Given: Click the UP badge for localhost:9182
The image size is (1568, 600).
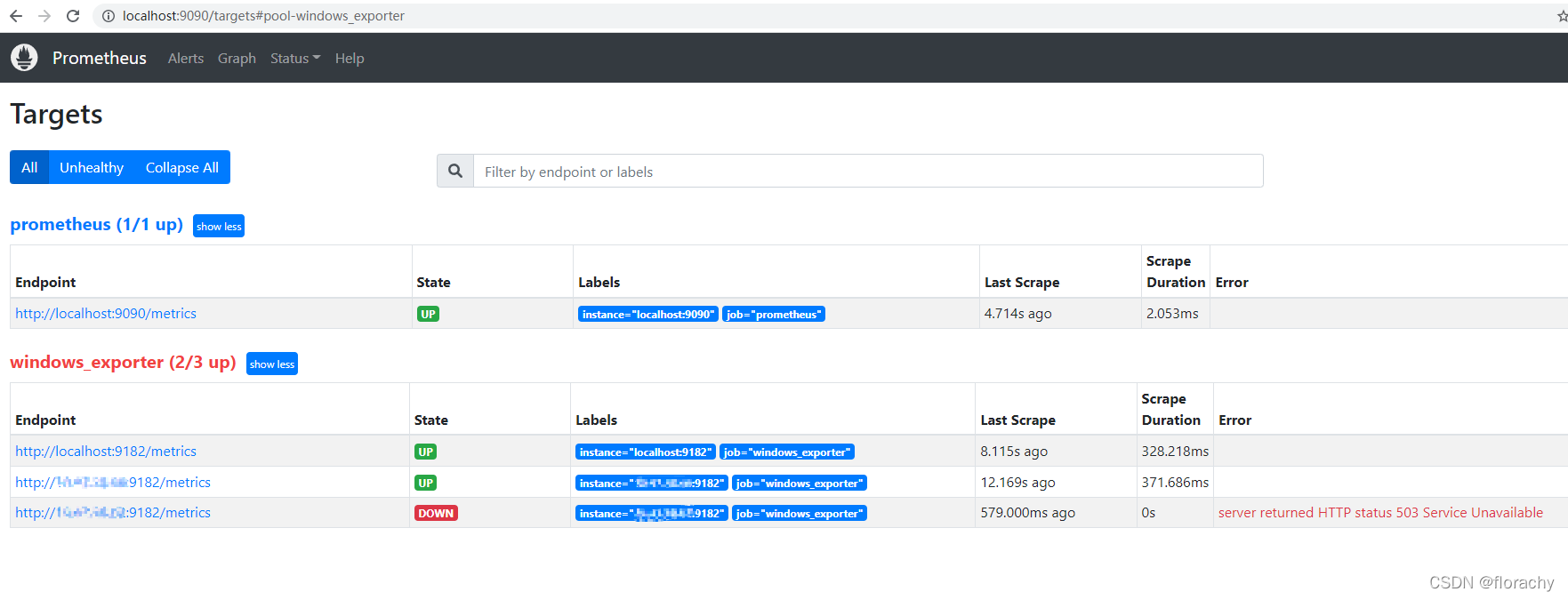Looking at the screenshot, I should pos(426,452).
